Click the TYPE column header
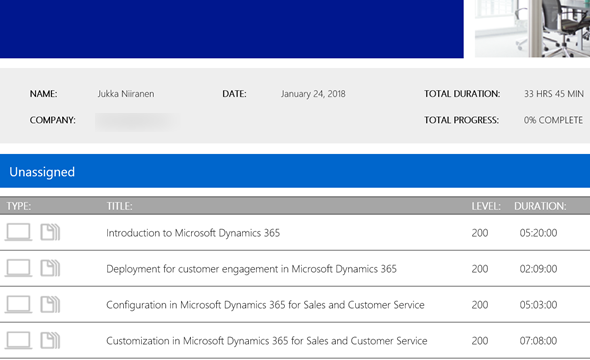Screen dimensions: 590x360 coord(19,206)
